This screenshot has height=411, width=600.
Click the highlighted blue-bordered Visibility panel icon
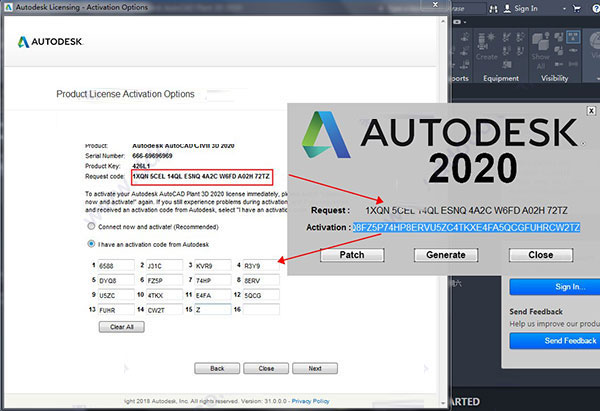tap(573, 37)
